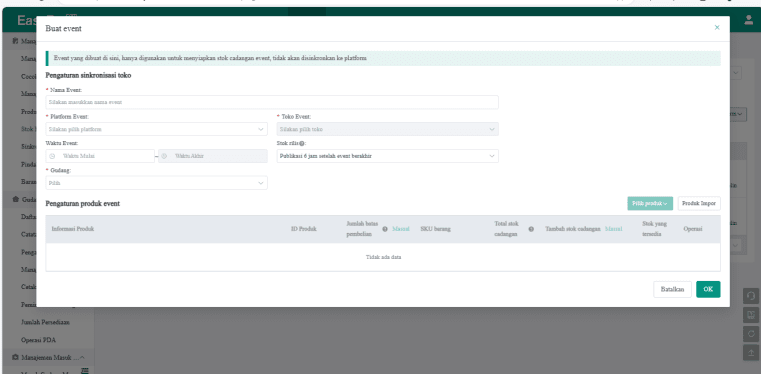Viewport: 761px width, 374px height.
Task: Click the ID Produk column header
Action: pos(304,229)
